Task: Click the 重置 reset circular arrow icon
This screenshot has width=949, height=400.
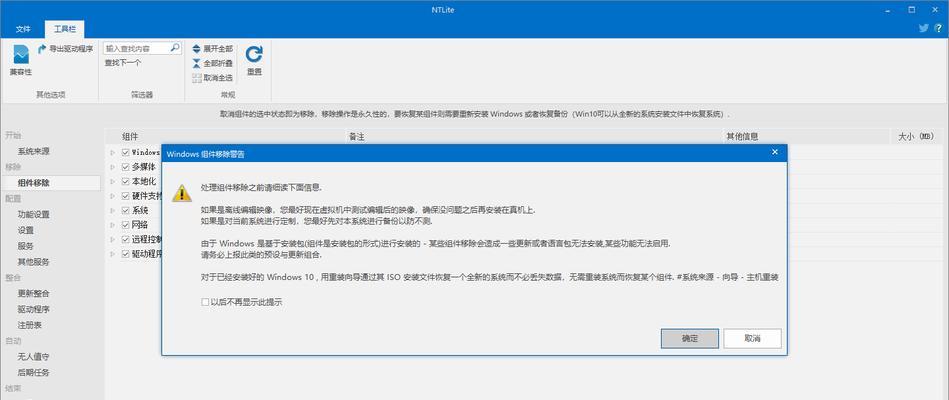Action: [x=254, y=54]
